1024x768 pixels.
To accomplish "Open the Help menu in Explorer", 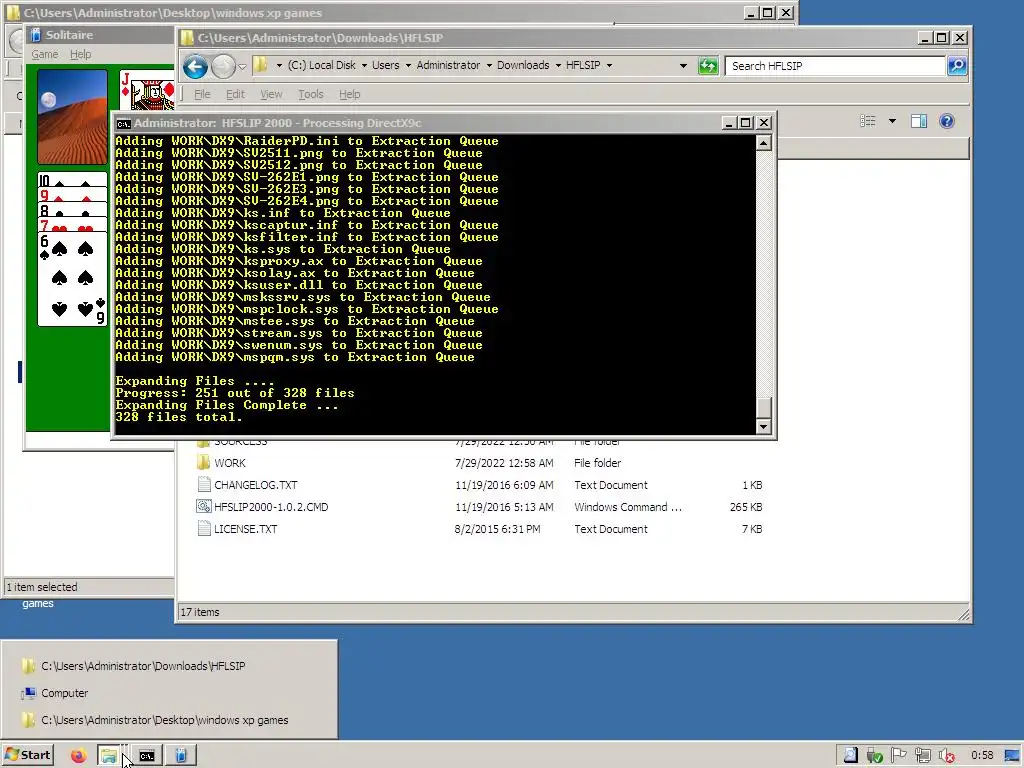I will click(x=349, y=94).
